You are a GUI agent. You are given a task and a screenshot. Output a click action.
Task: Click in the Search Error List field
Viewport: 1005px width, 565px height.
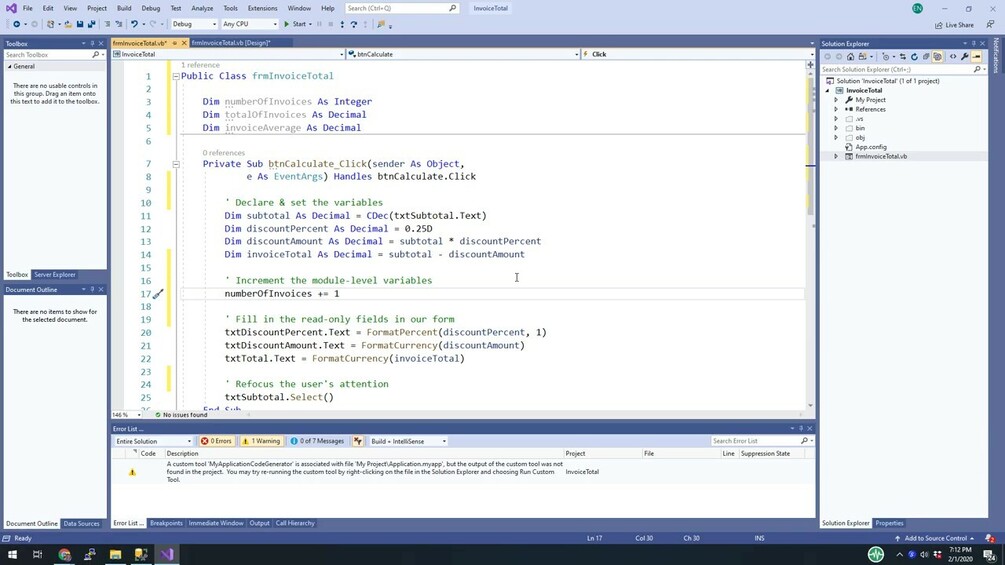[756, 441]
